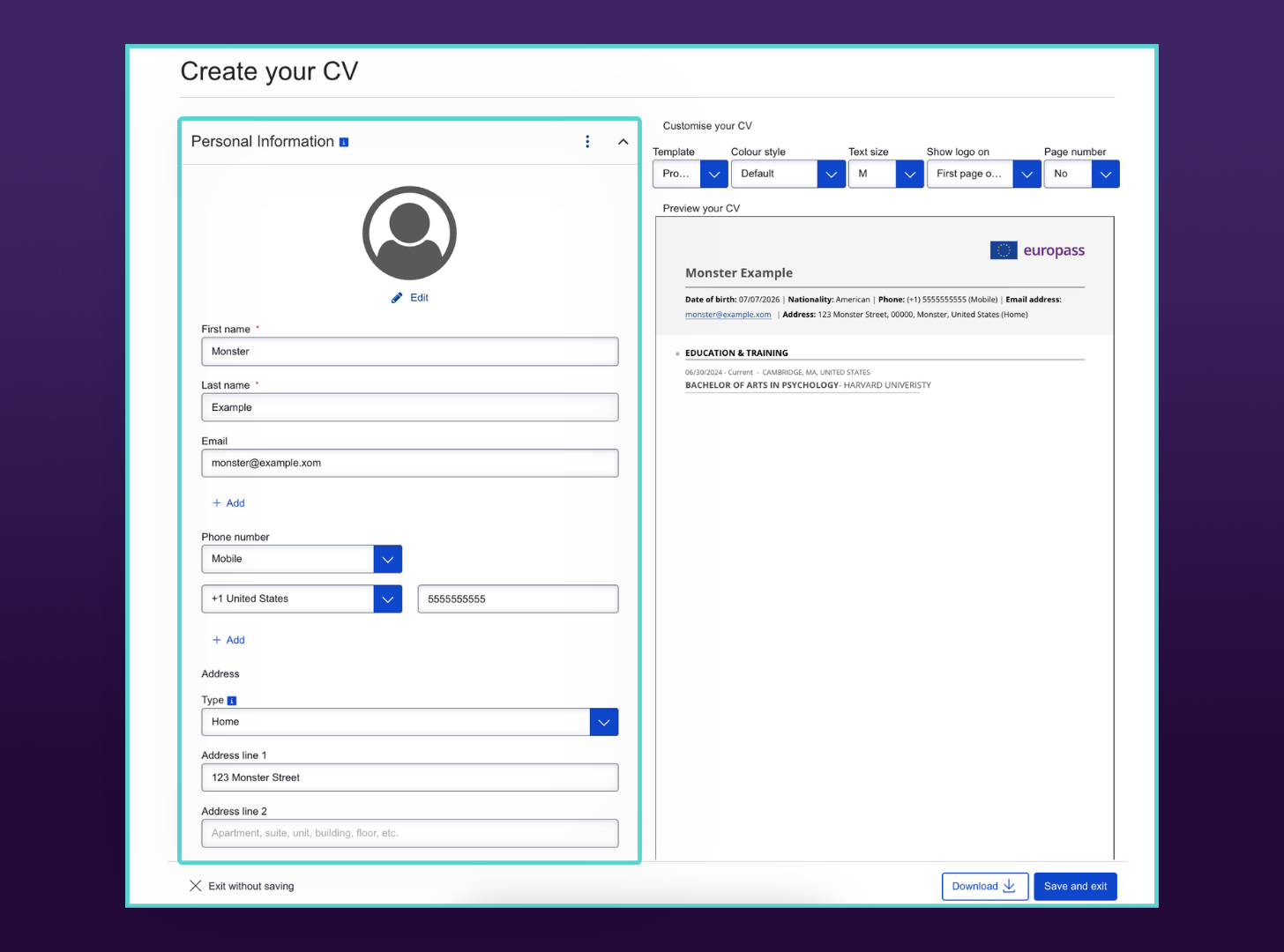Click the Monster Example name in the preview
Viewport: 1284px width, 952px height.
(739, 273)
